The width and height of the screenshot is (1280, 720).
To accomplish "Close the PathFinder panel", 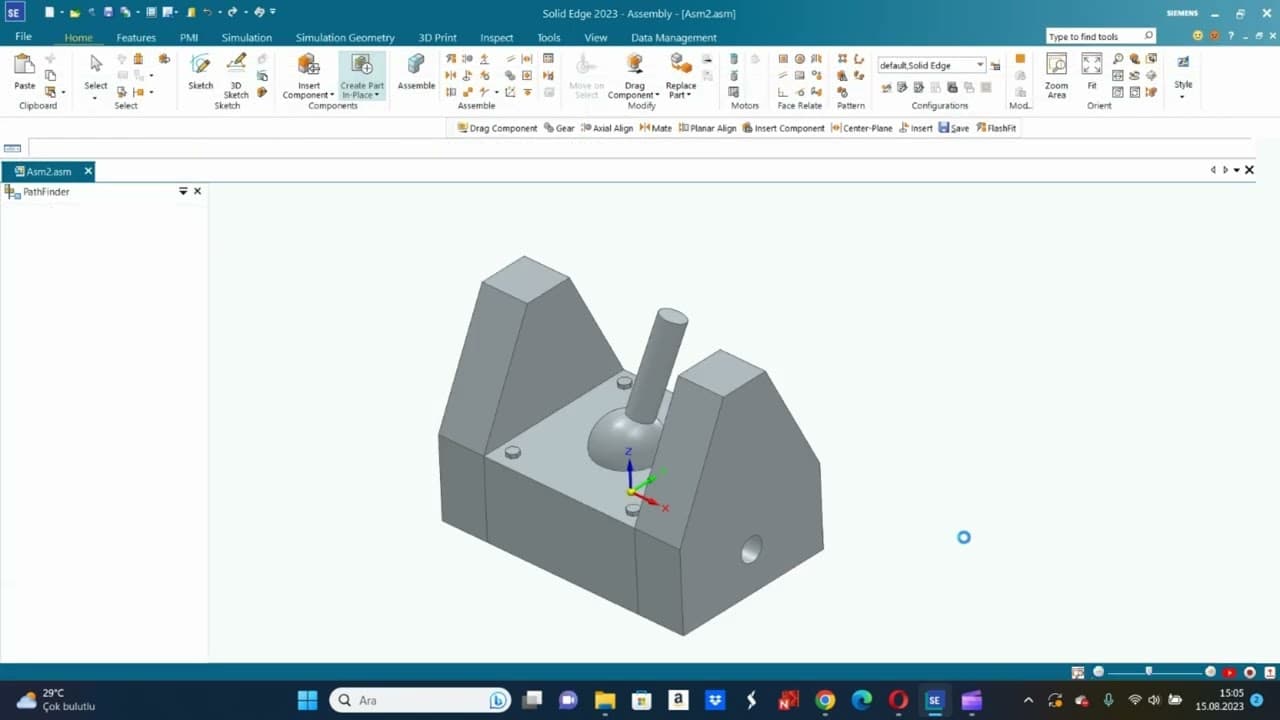I will coord(197,191).
